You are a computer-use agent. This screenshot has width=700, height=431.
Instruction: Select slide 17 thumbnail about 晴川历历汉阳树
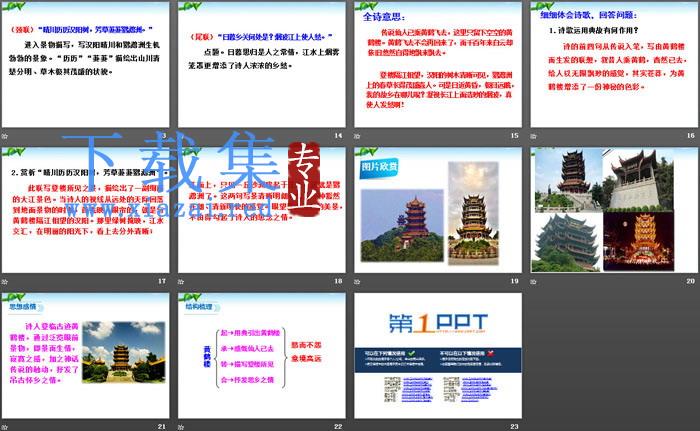coord(85,210)
